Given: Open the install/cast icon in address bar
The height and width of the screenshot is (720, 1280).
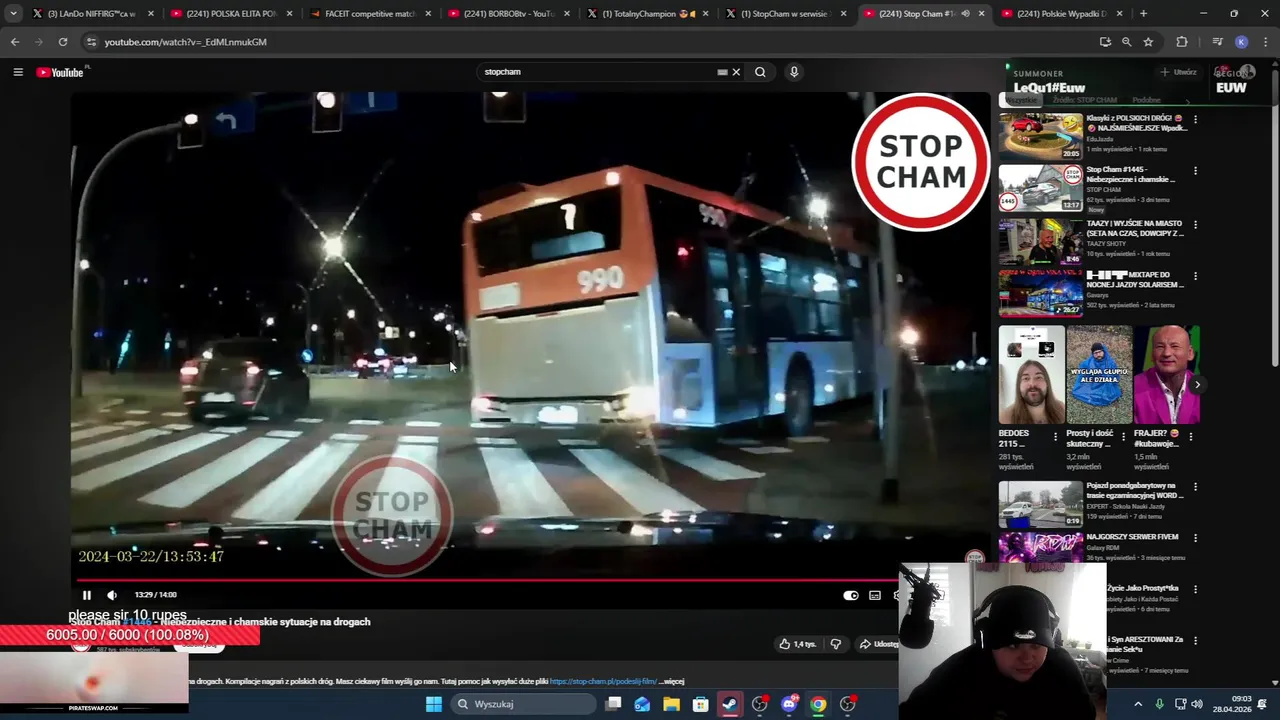Looking at the screenshot, I should (1105, 42).
